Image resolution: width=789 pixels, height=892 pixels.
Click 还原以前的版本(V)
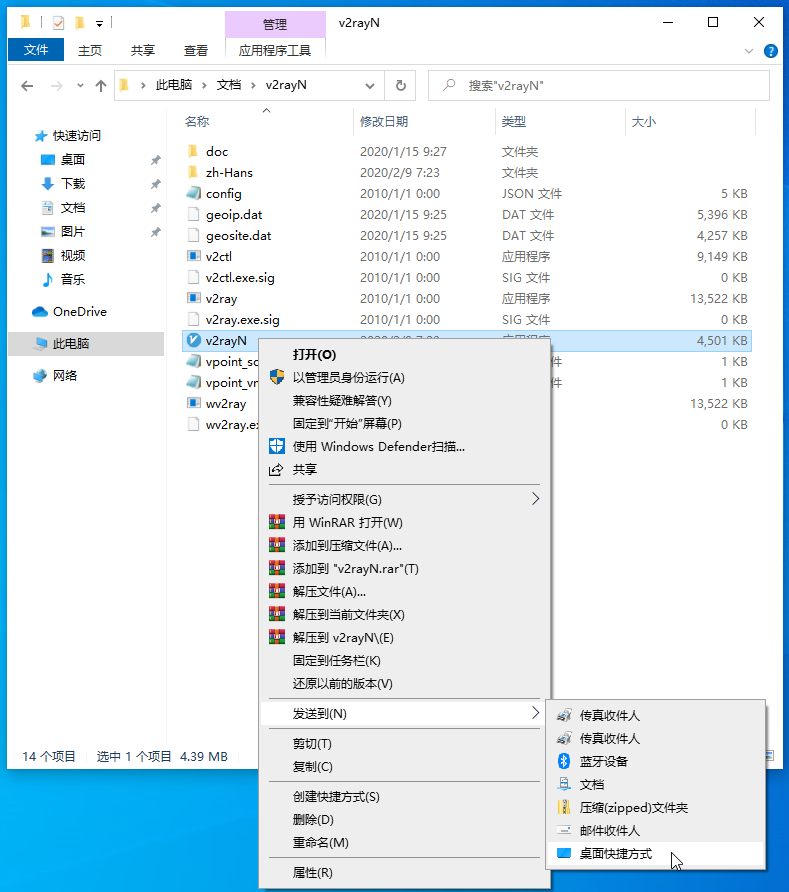(404, 683)
